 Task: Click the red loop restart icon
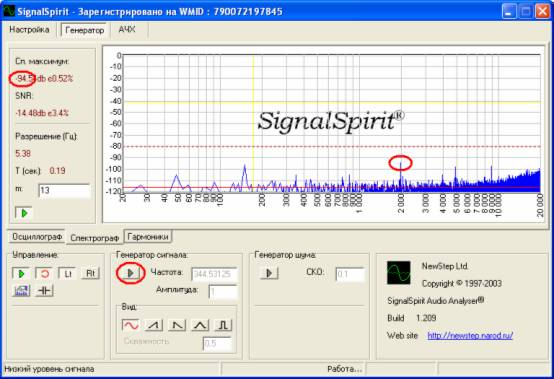coord(45,274)
